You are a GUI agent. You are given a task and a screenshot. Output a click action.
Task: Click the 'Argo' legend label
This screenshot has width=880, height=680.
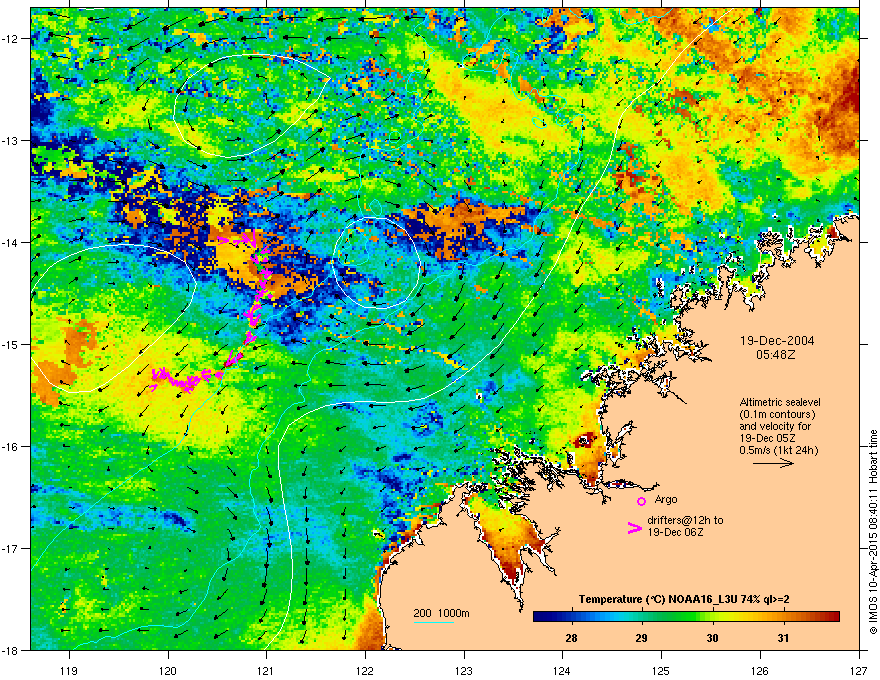(666, 499)
